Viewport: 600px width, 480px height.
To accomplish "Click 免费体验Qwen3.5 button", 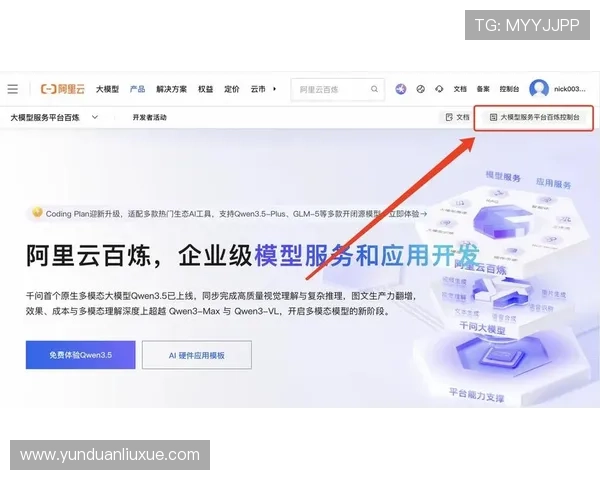I will [80, 355].
